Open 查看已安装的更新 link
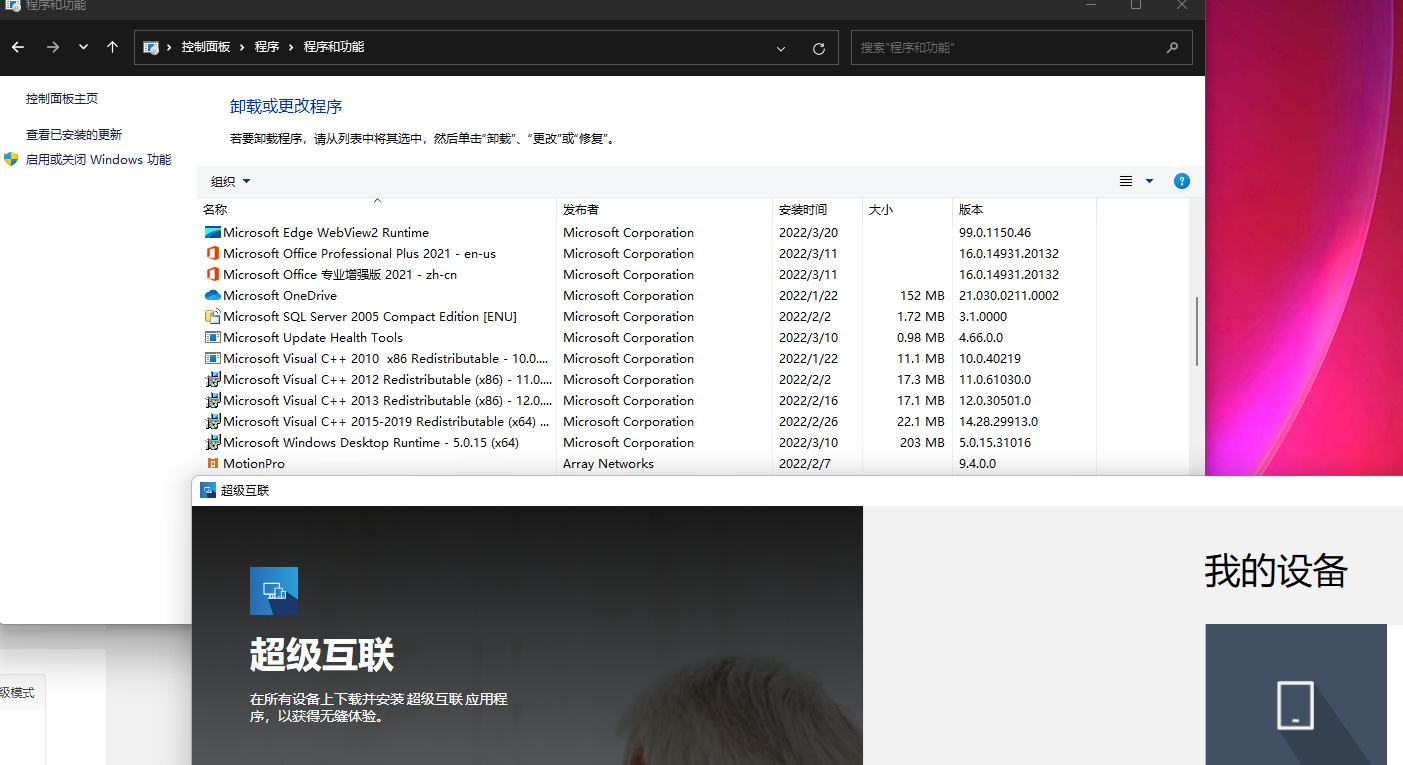 [x=74, y=134]
